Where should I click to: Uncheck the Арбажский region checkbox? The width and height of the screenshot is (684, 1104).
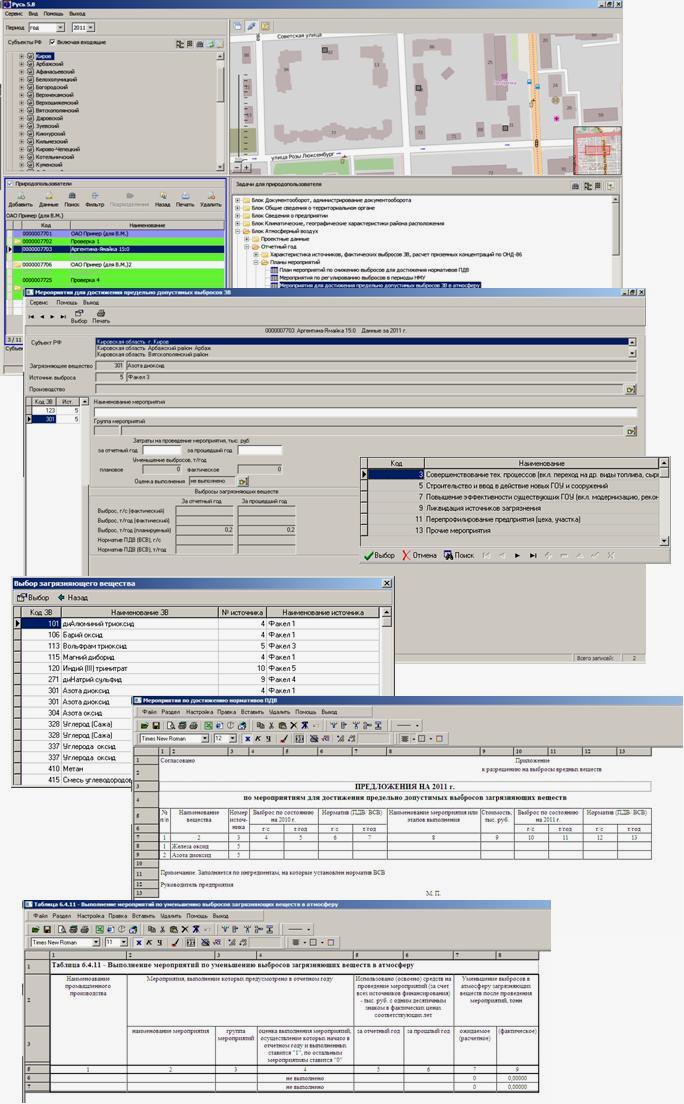(30, 65)
